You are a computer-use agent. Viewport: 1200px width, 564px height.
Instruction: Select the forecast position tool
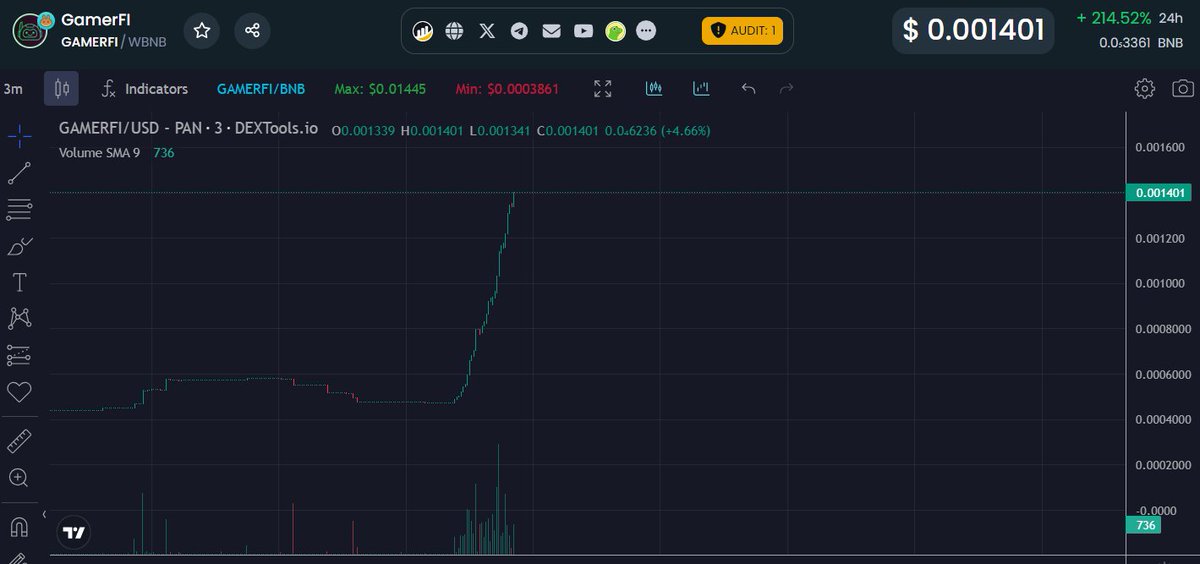[x=19, y=355]
